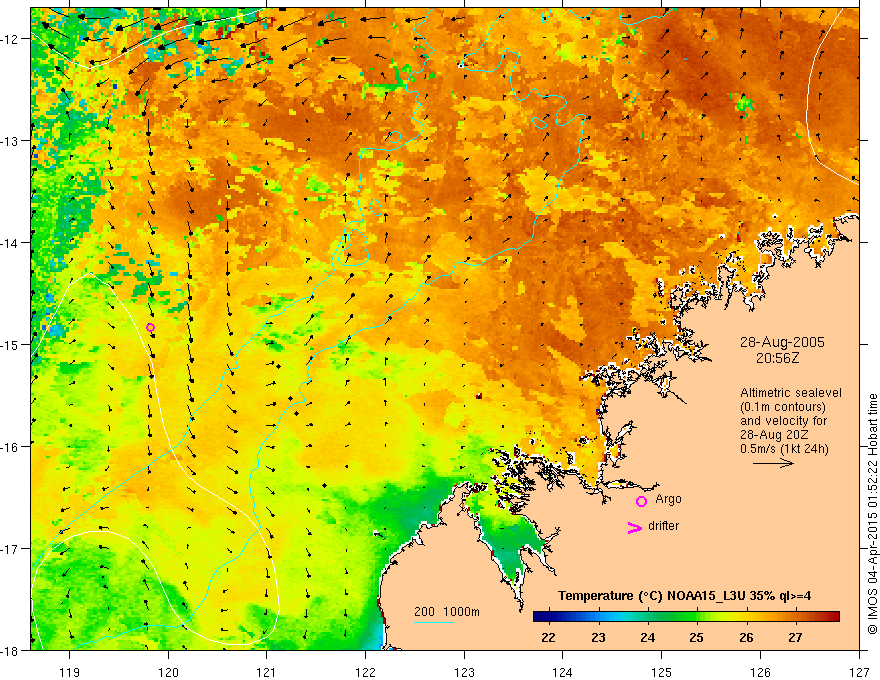Click the -12 latitude axis label

[x=11, y=39]
